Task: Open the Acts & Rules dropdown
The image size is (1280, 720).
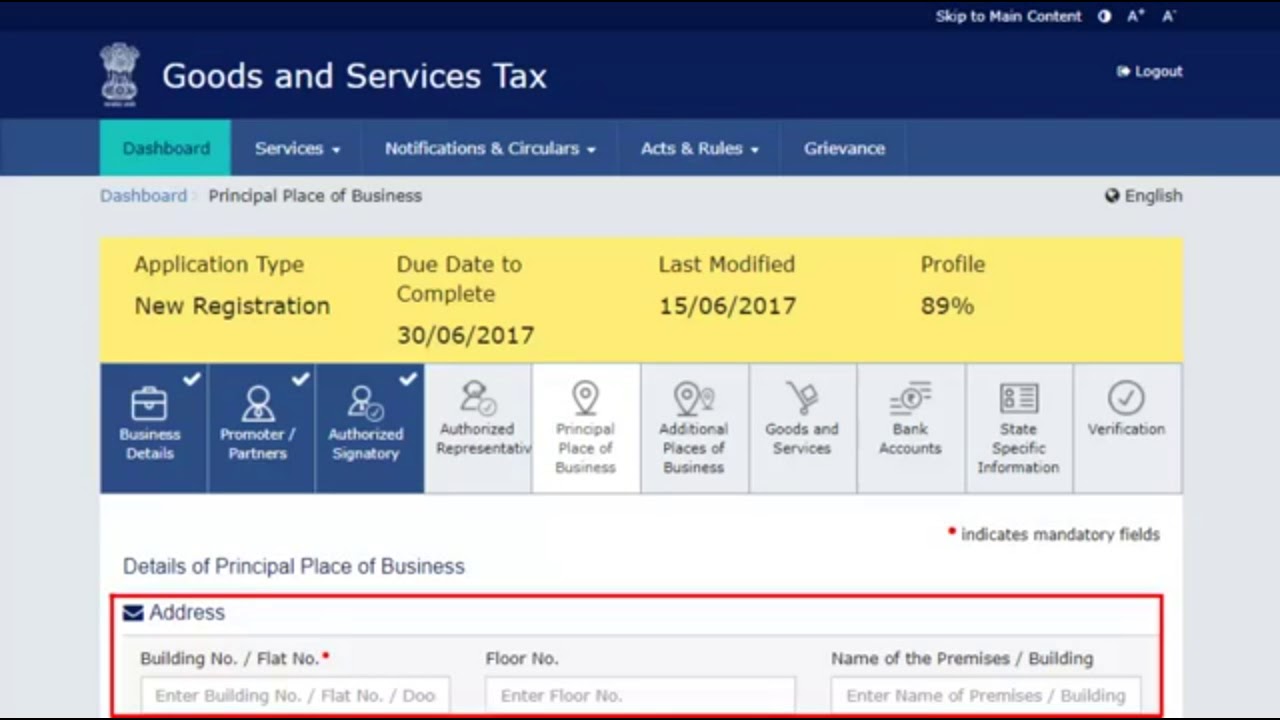Action: coord(699,148)
